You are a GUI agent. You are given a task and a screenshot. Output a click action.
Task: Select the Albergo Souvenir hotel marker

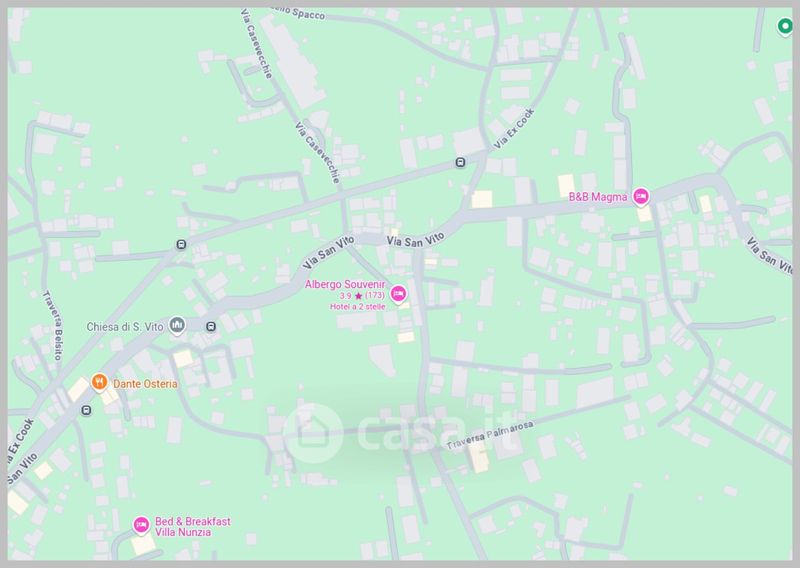[x=398, y=294]
